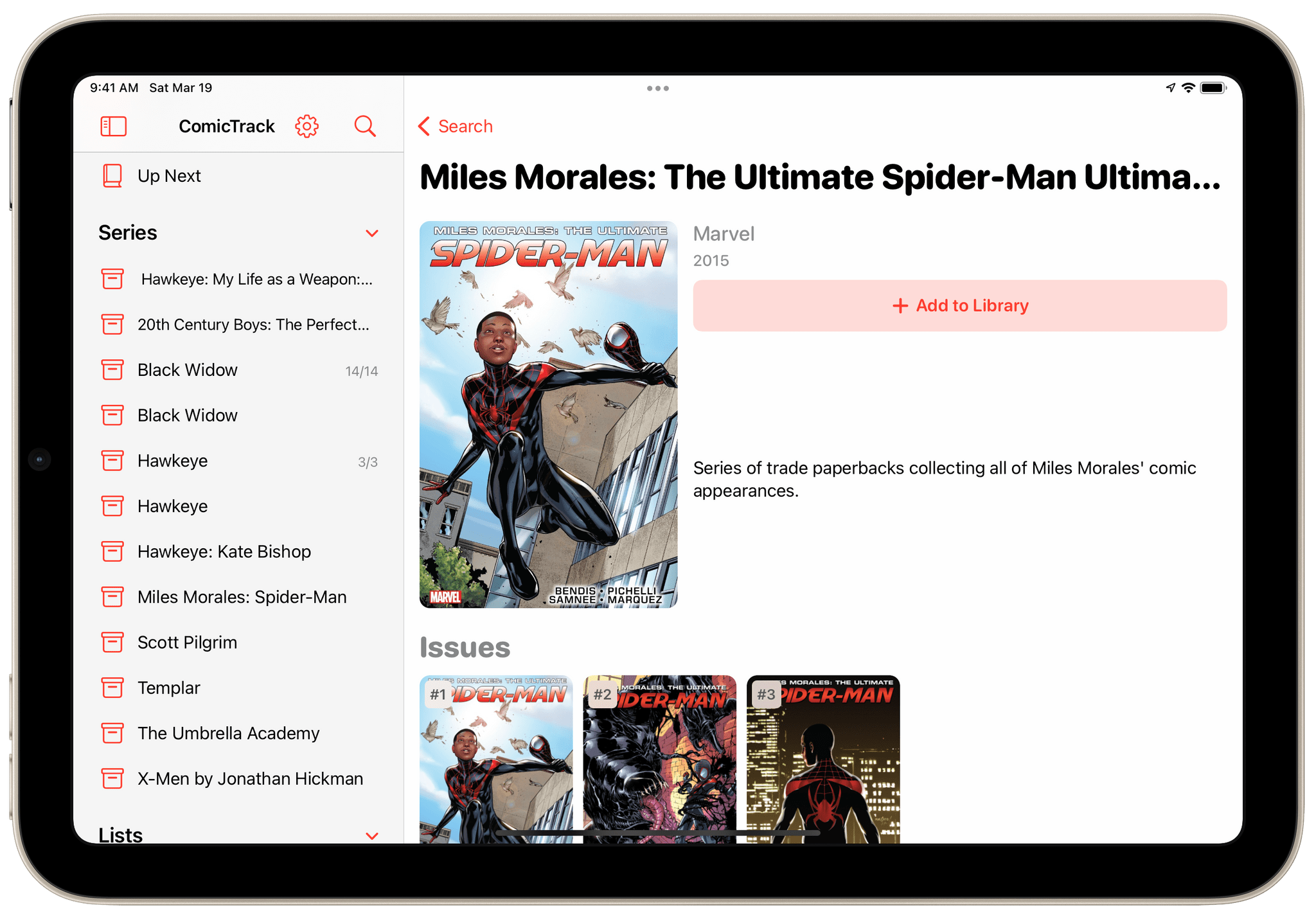Image resolution: width=1316 pixels, height=919 pixels.
Task: Click the three-dot overflow menu button
Action: click(658, 89)
